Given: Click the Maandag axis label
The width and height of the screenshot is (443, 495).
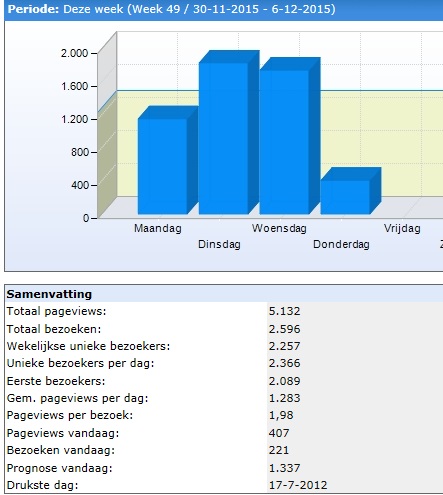Looking at the screenshot, I should tap(158, 228).
